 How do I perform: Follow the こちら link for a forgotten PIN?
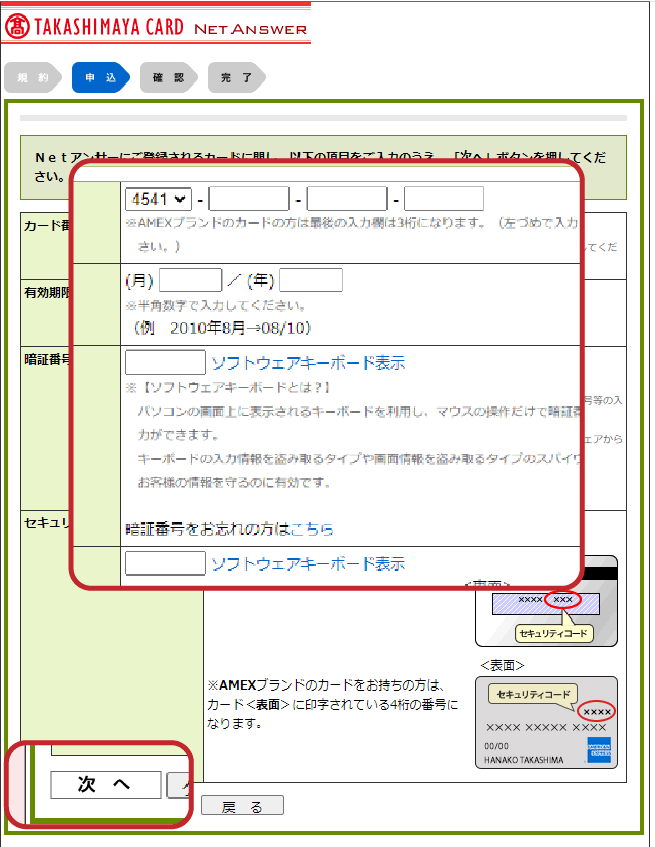(312, 529)
